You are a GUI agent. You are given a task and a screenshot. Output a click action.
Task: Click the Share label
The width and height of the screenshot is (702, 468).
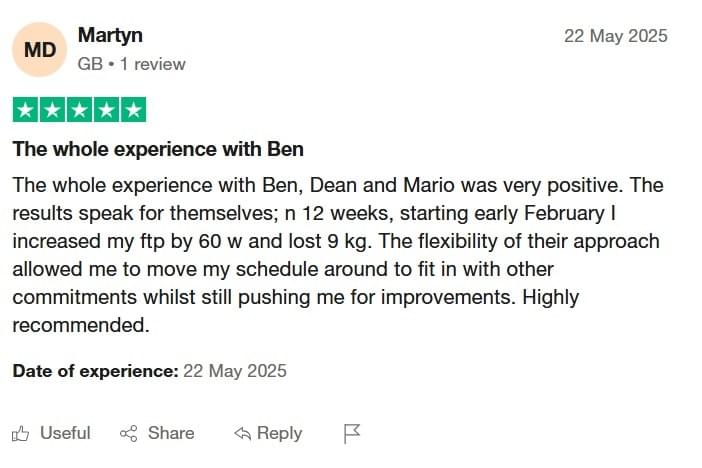pos(171,433)
